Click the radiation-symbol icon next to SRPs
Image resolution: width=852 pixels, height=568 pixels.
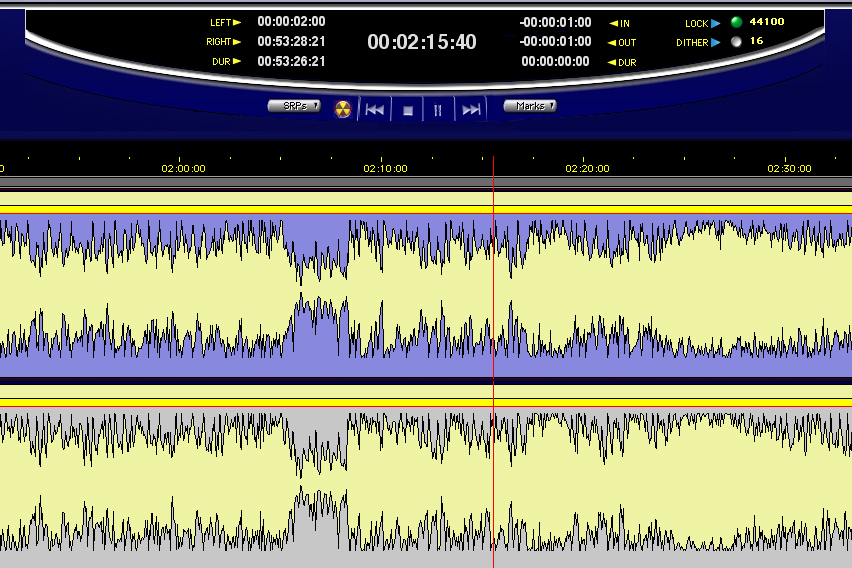click(x=342, y=109)
